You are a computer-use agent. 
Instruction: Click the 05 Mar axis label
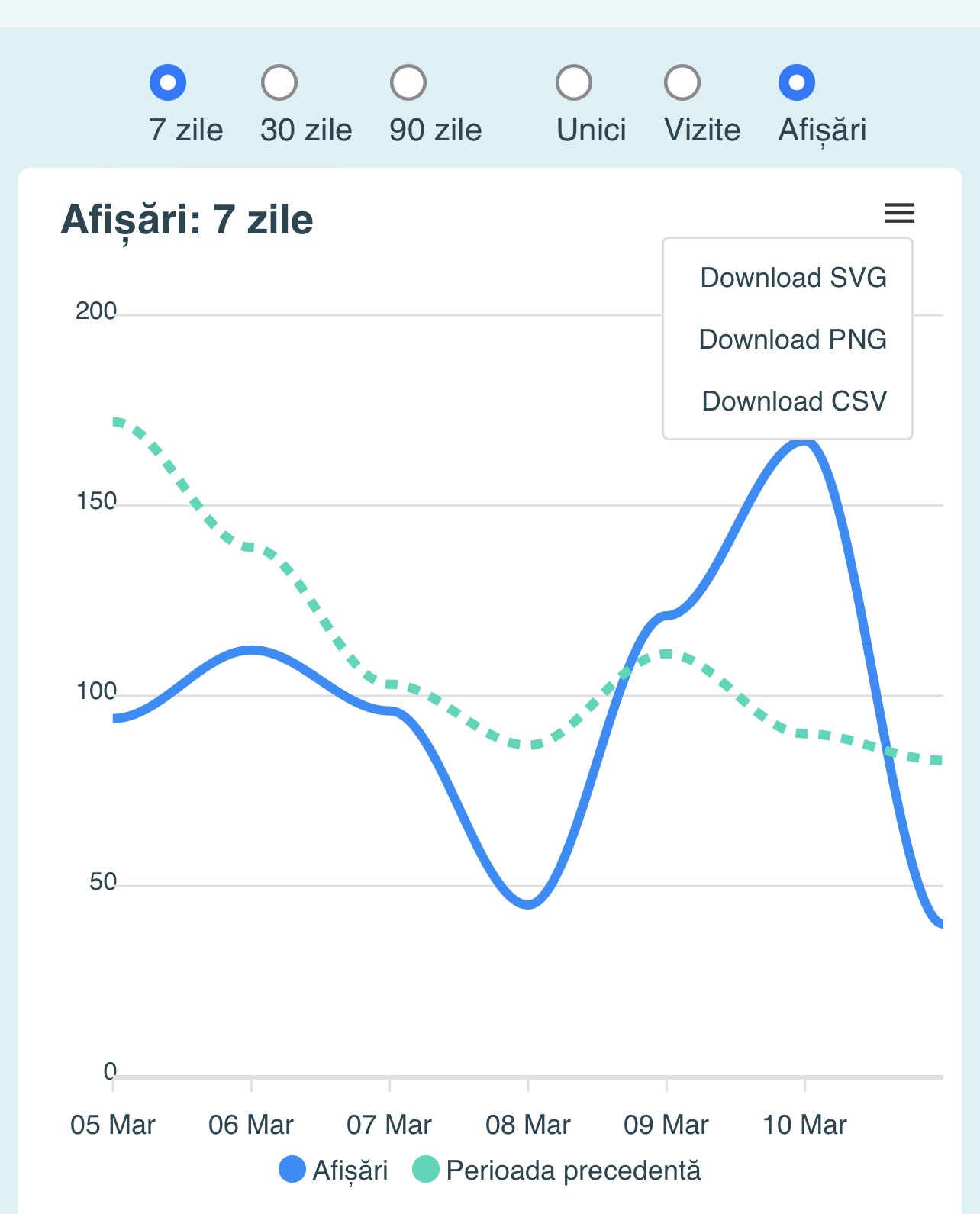tap(113, 1125)
